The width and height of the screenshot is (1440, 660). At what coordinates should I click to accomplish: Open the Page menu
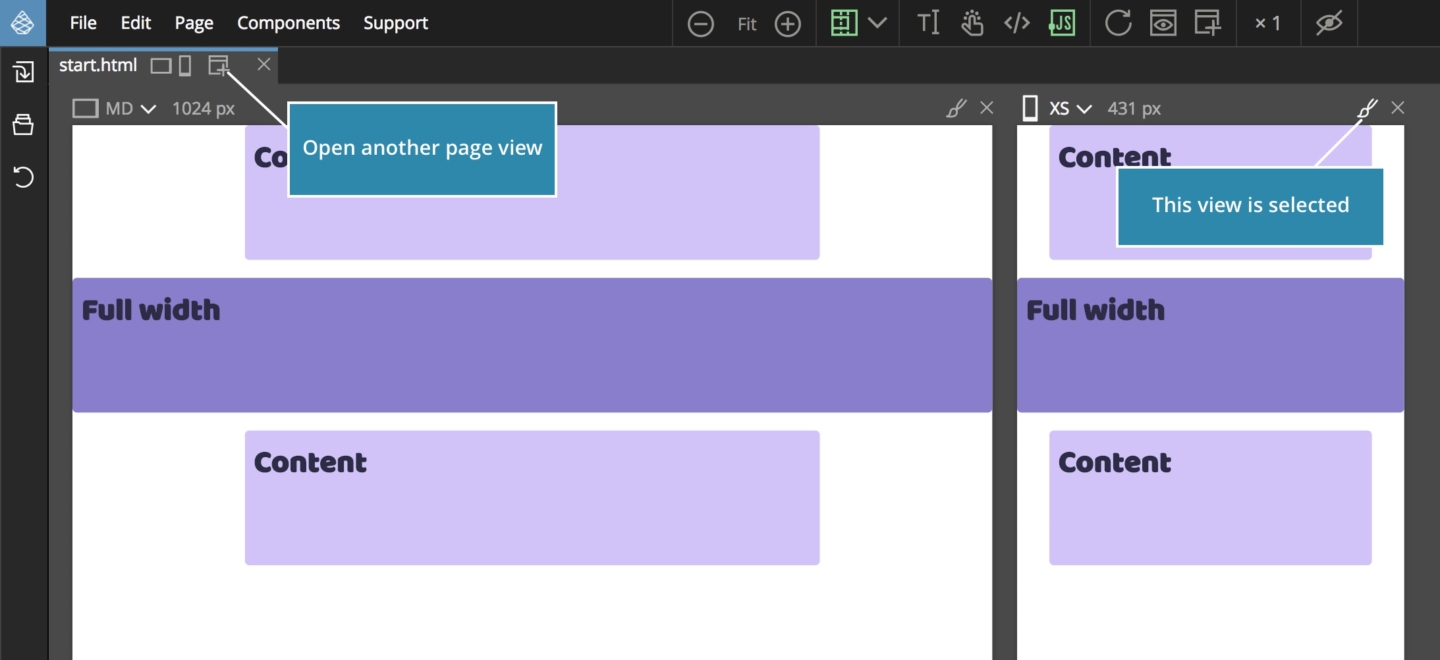click(193, 23)
